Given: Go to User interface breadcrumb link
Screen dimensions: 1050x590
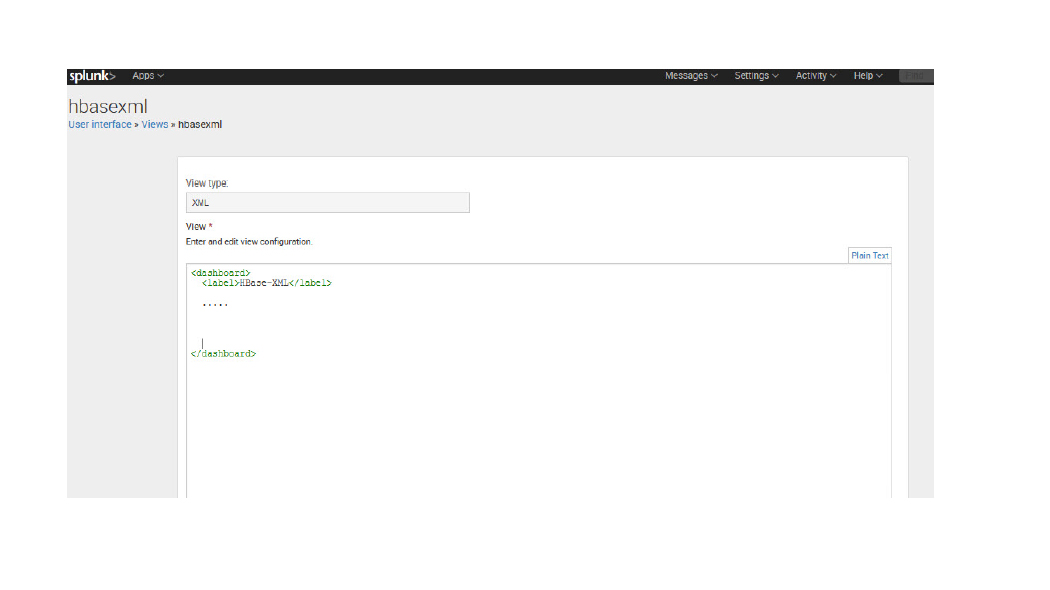Looking at the screenshot, I should click(x=99, y=125).
